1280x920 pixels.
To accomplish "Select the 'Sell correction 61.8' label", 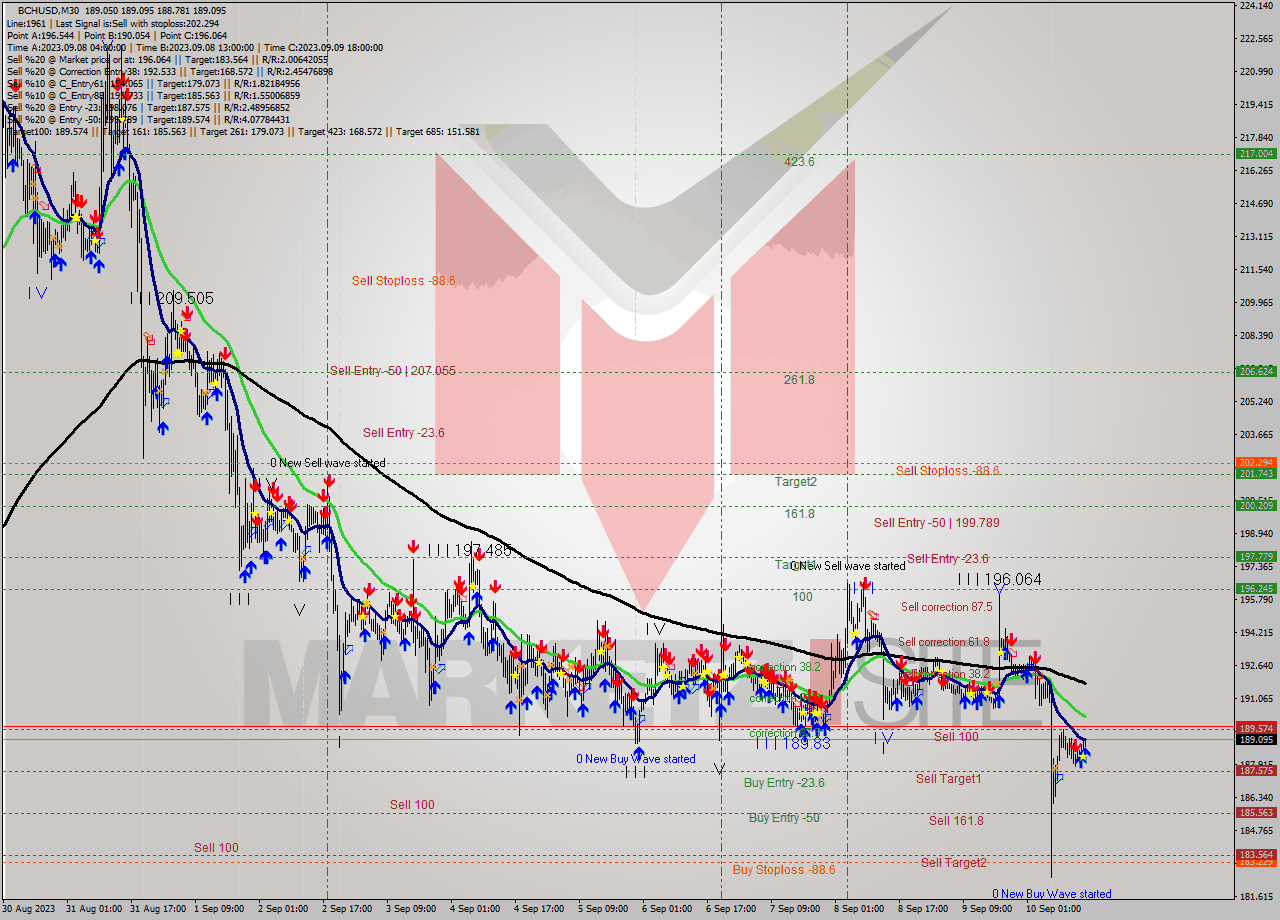I will pyautogui.click(x=943, y=642).
